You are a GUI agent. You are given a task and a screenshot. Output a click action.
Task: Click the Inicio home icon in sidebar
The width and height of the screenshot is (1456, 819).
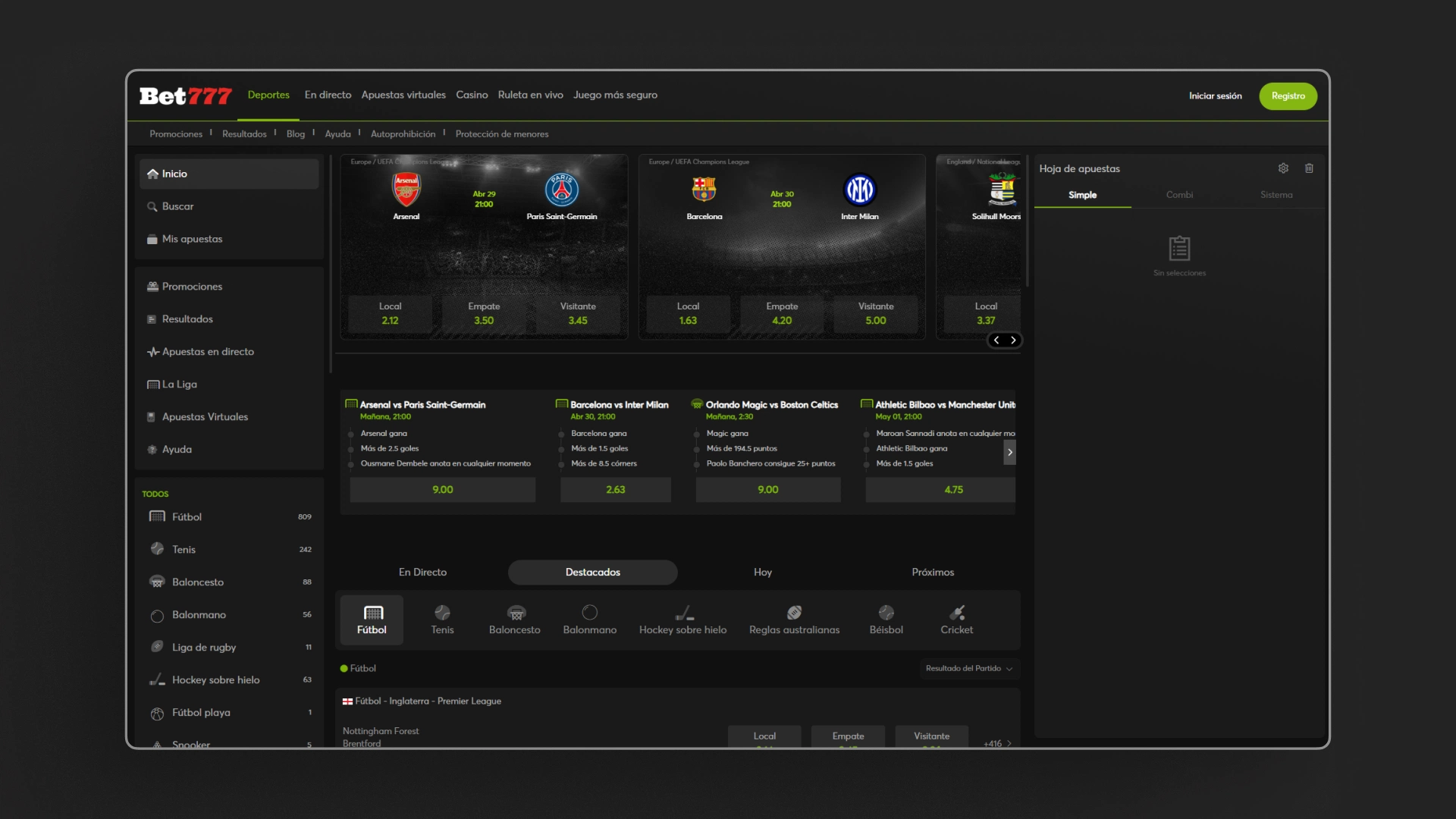[152, 174]
